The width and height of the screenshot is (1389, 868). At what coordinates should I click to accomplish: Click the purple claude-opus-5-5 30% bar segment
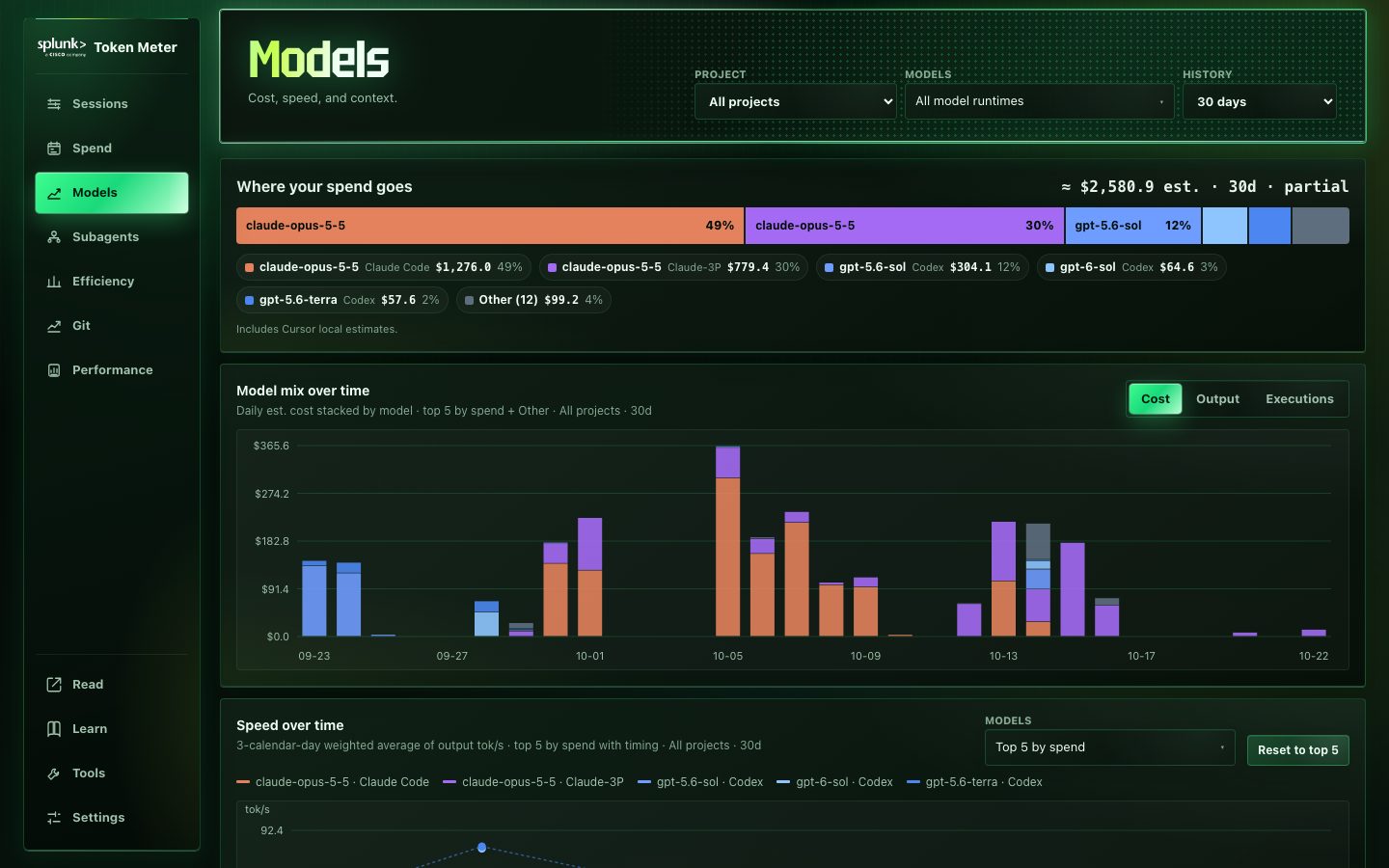[x=905, y=226]
